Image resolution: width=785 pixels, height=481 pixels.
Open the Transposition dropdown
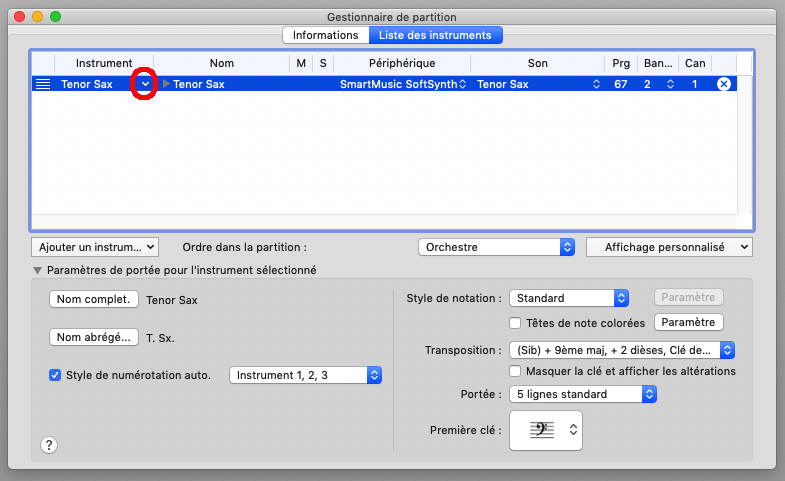coord(622,350)
